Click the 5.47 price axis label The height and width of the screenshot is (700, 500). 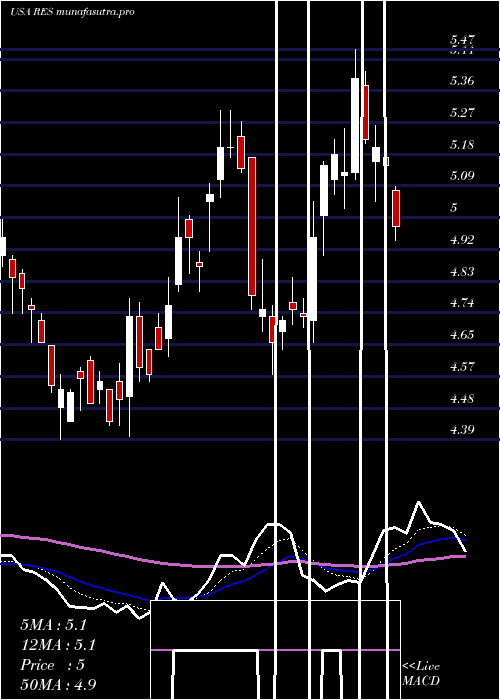pos(462,40)
